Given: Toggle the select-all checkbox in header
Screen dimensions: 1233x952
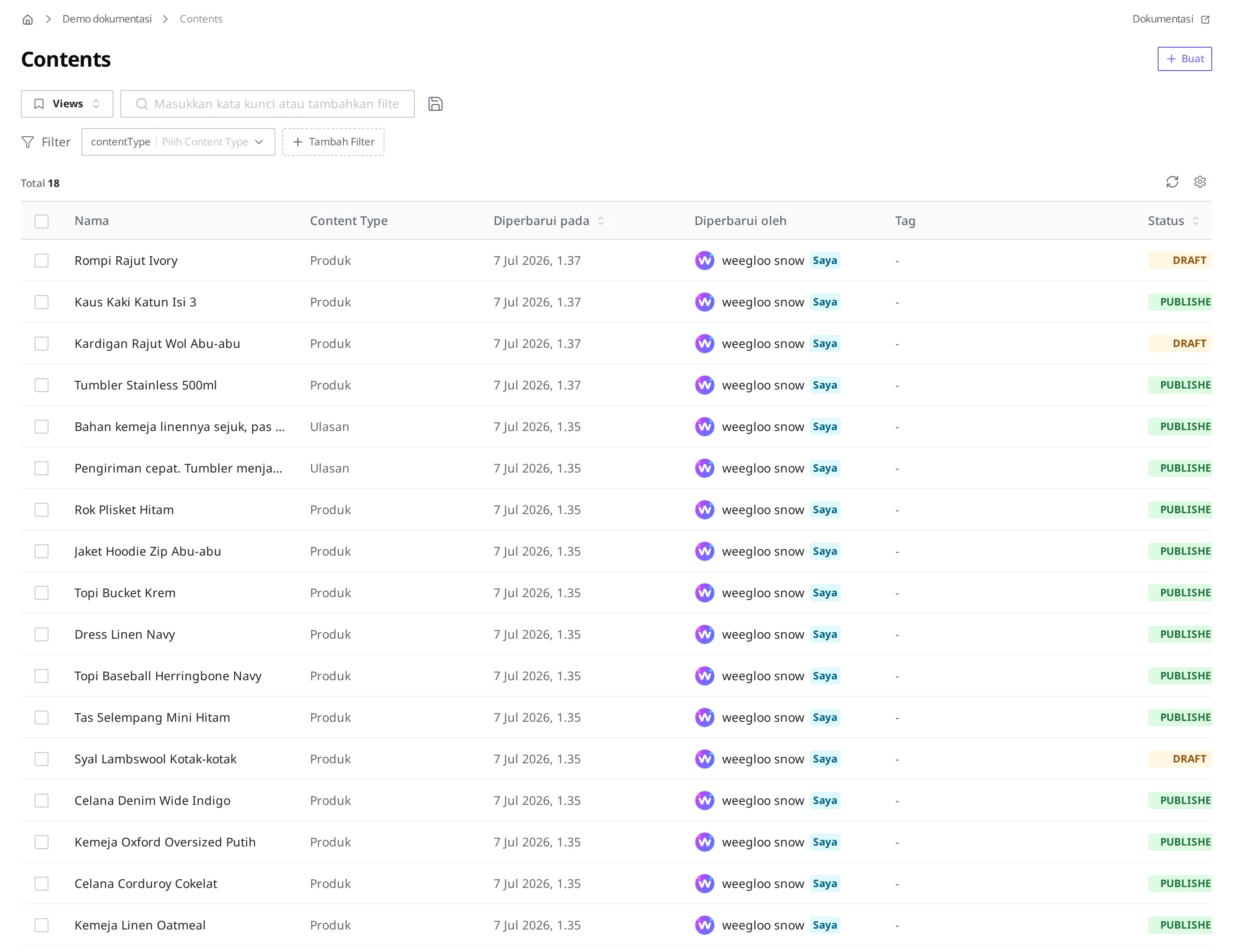Looking at the screenshot, I should pyautogui.click(x=41, y=221).
